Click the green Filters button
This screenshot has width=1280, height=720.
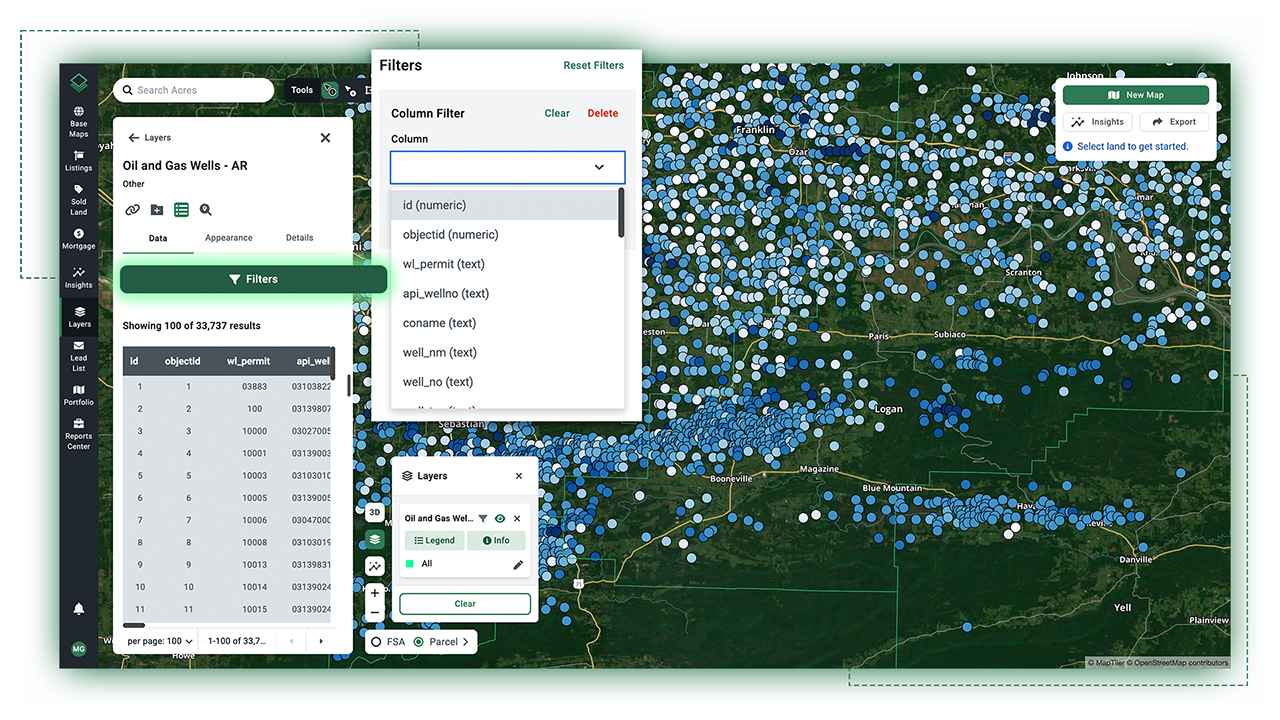(x=253, y=279)
